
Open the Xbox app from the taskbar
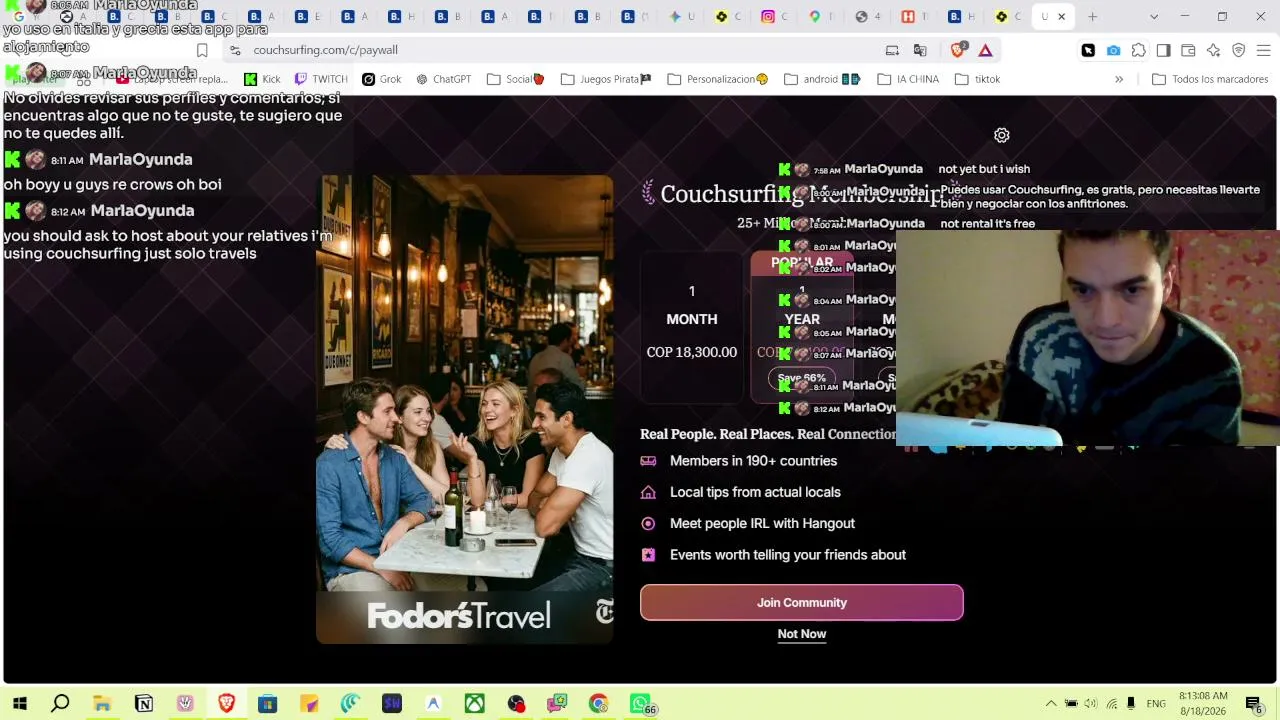click(x=474, y=704)
